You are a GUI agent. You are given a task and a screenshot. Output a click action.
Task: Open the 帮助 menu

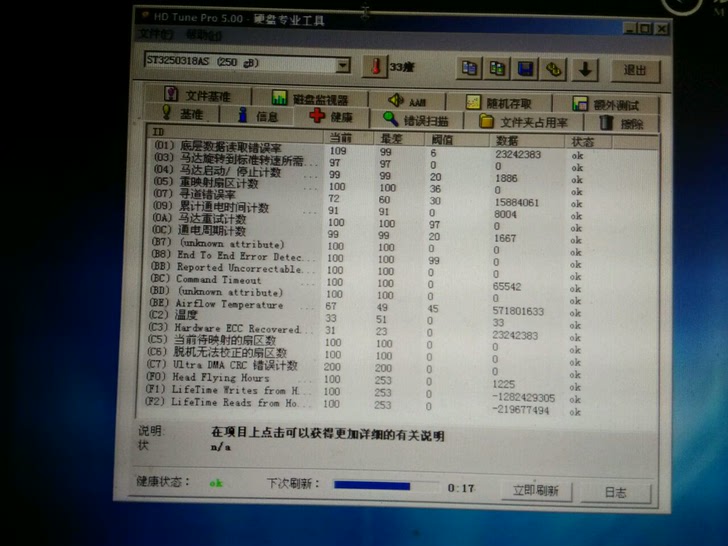[203, 35]
